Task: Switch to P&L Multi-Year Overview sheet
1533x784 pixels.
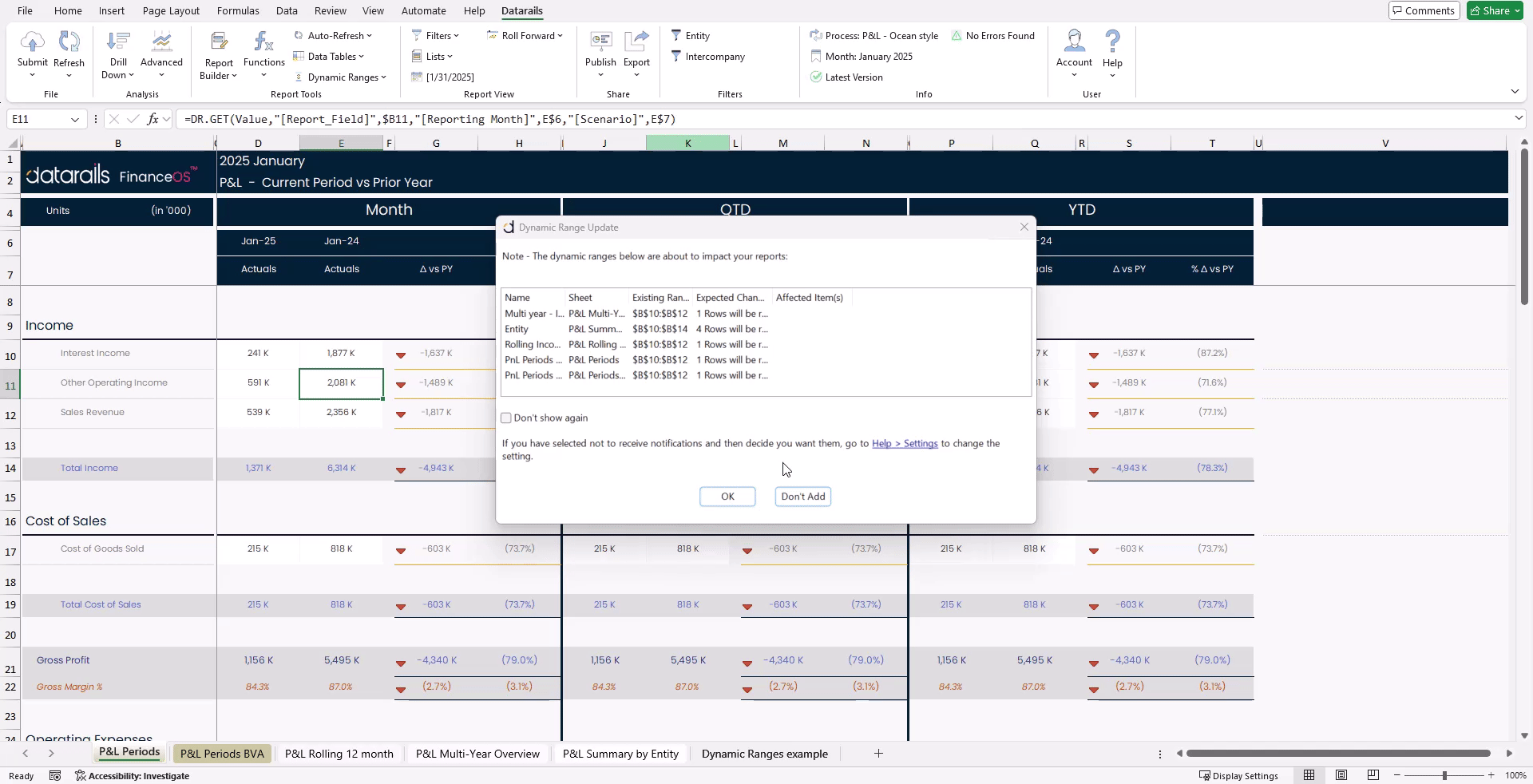Action: [x=477, y=754]
